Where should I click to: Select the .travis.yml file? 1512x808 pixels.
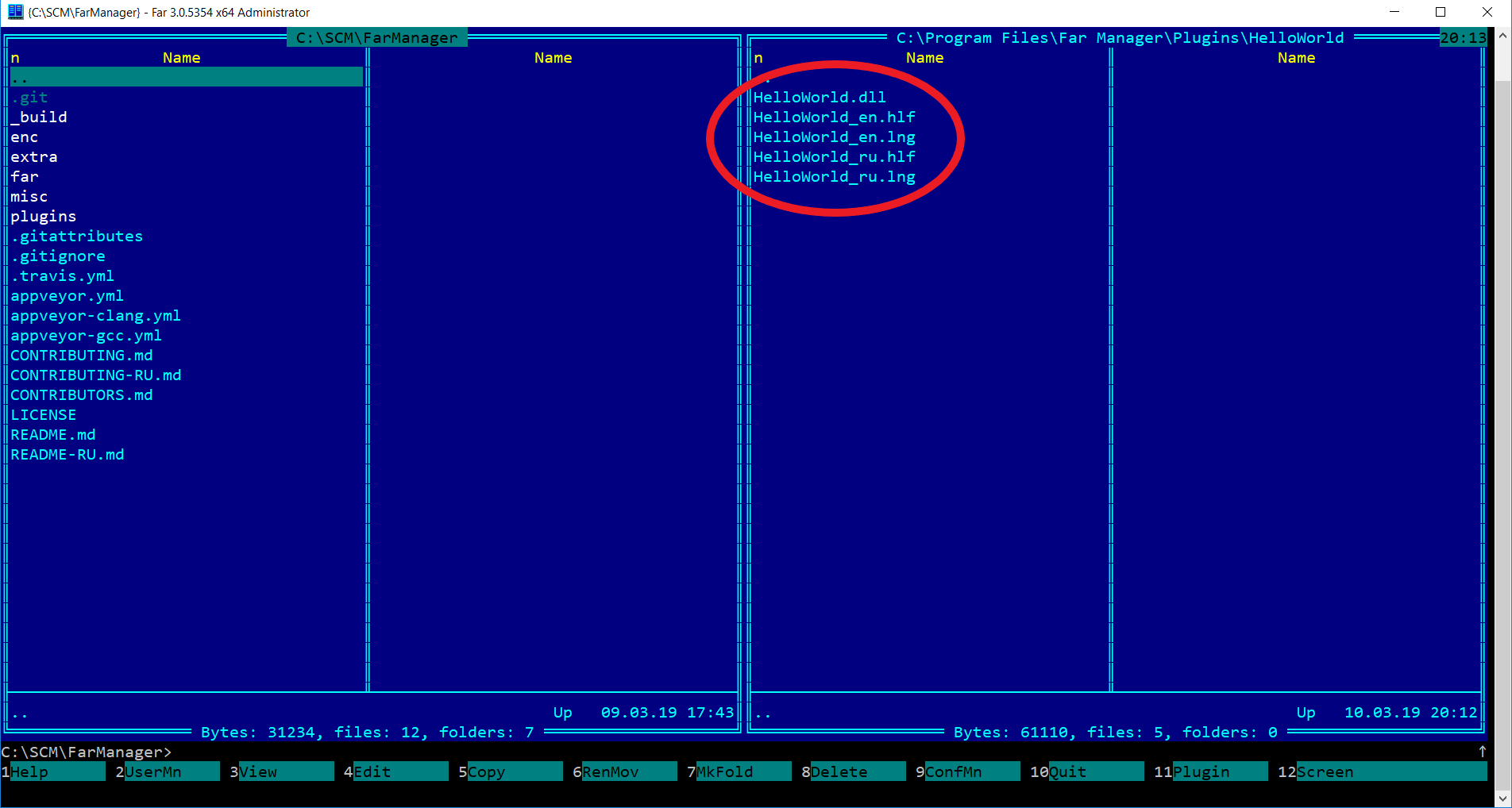[x=63, y=275]
